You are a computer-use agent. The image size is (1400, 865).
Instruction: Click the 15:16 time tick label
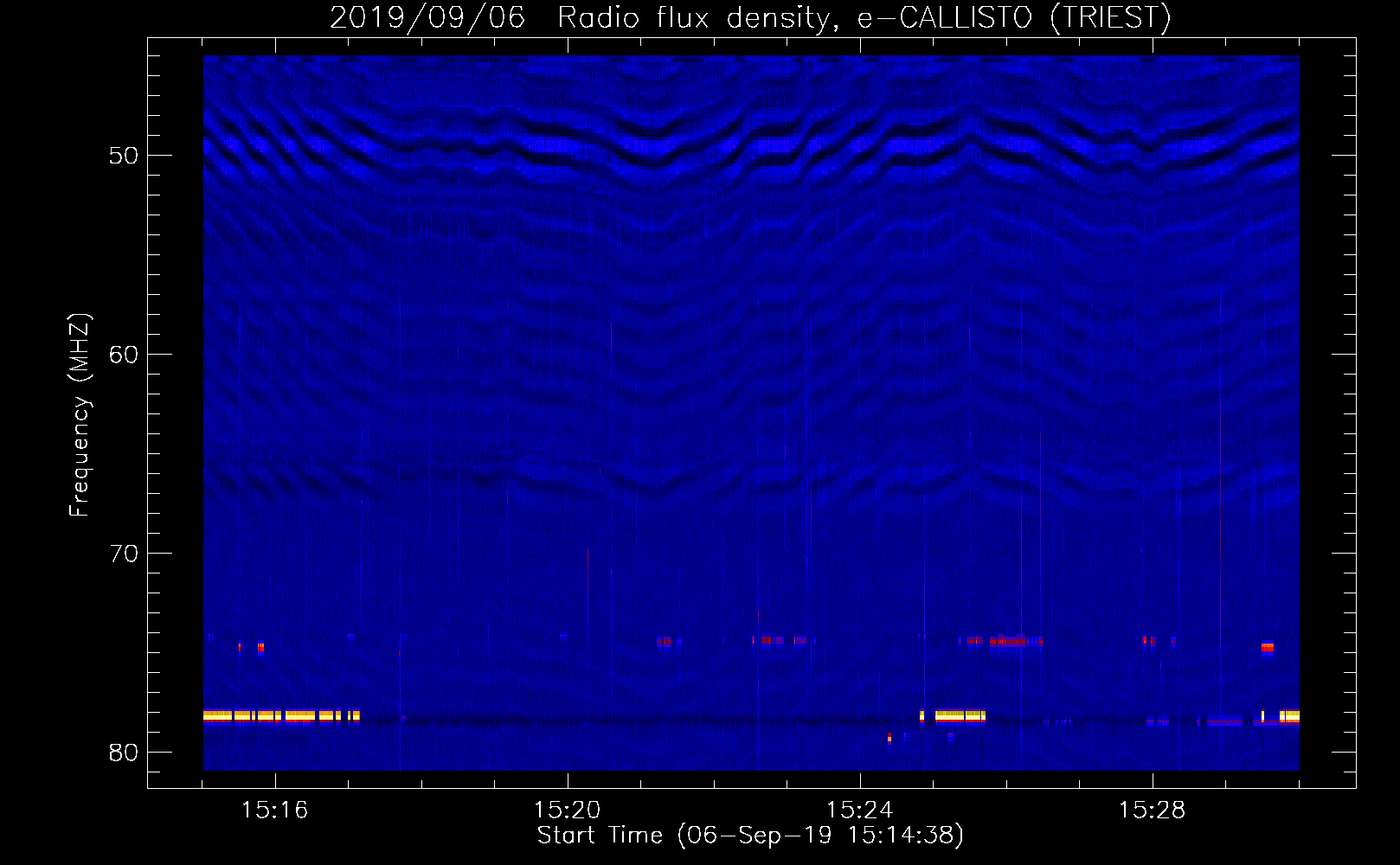point(274,811)
